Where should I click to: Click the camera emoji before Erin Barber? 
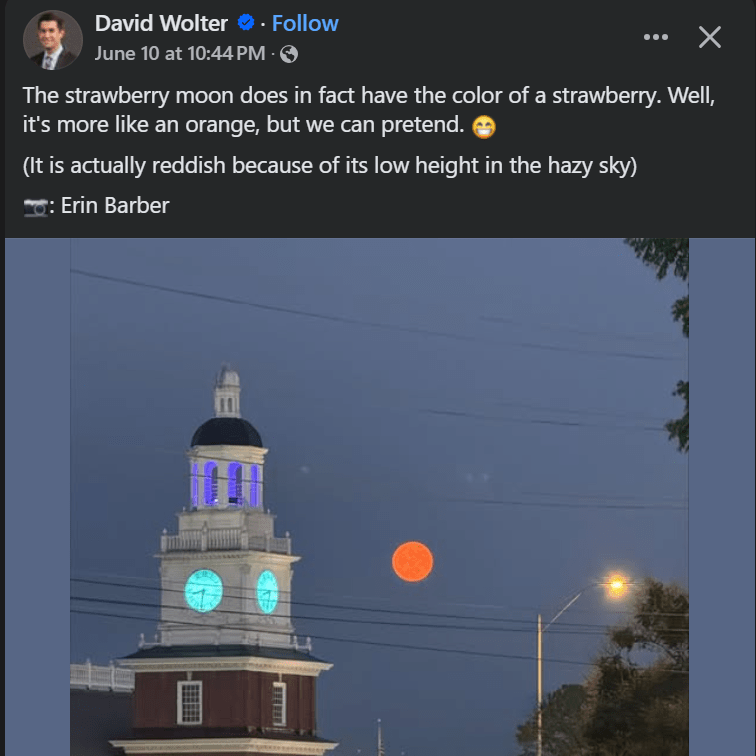tap(36, 207)
